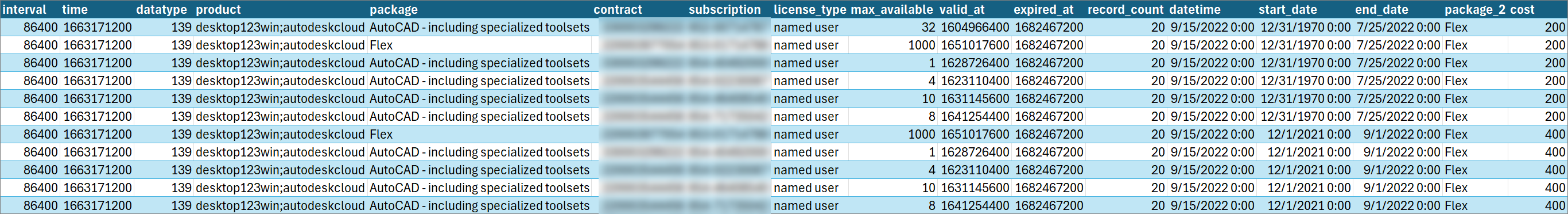Click the valid_at column header
This screenshot has width=1568, height=214.
click(x=962, y=10)
